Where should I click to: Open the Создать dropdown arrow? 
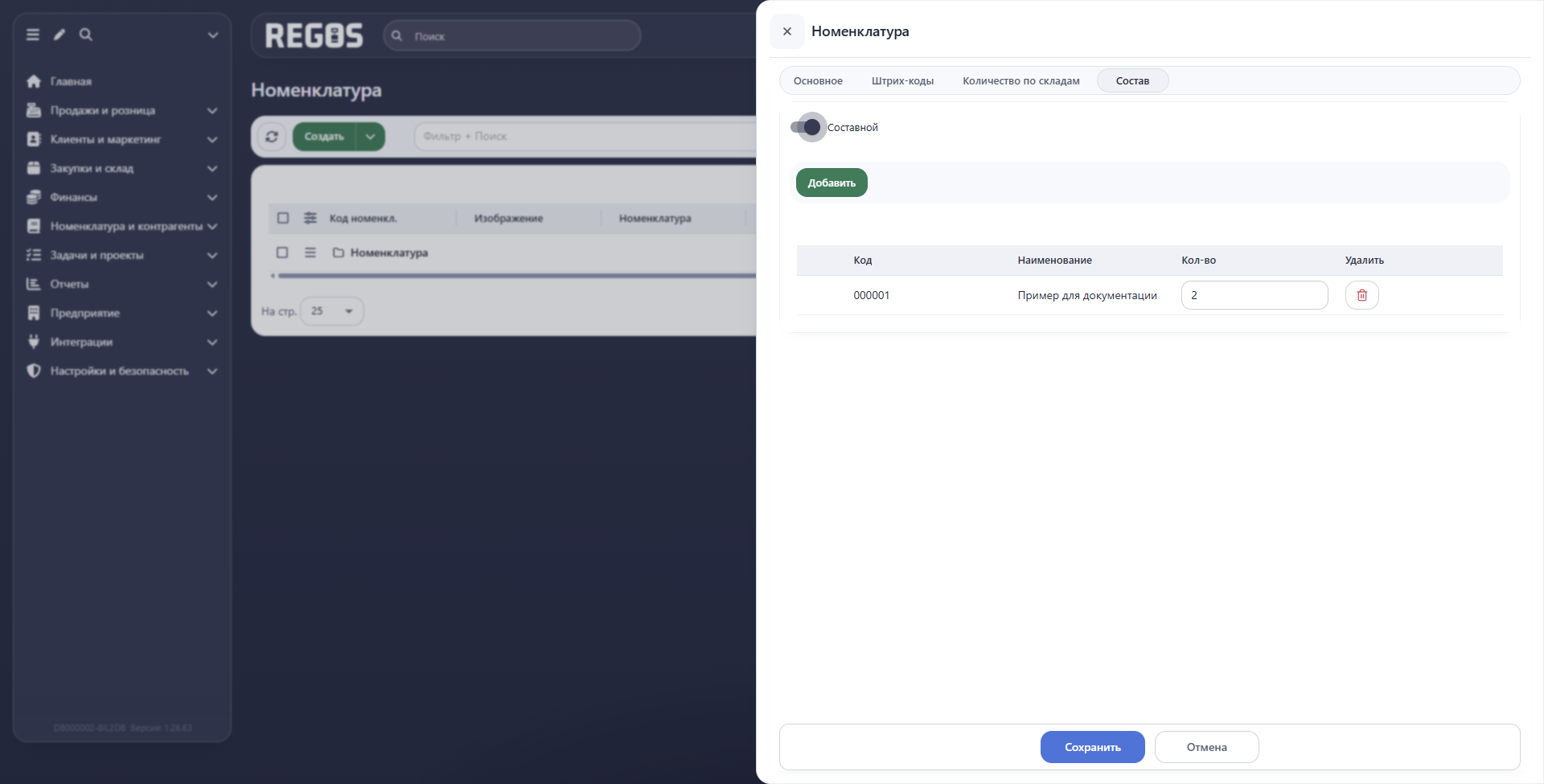(x=371, y=137)
